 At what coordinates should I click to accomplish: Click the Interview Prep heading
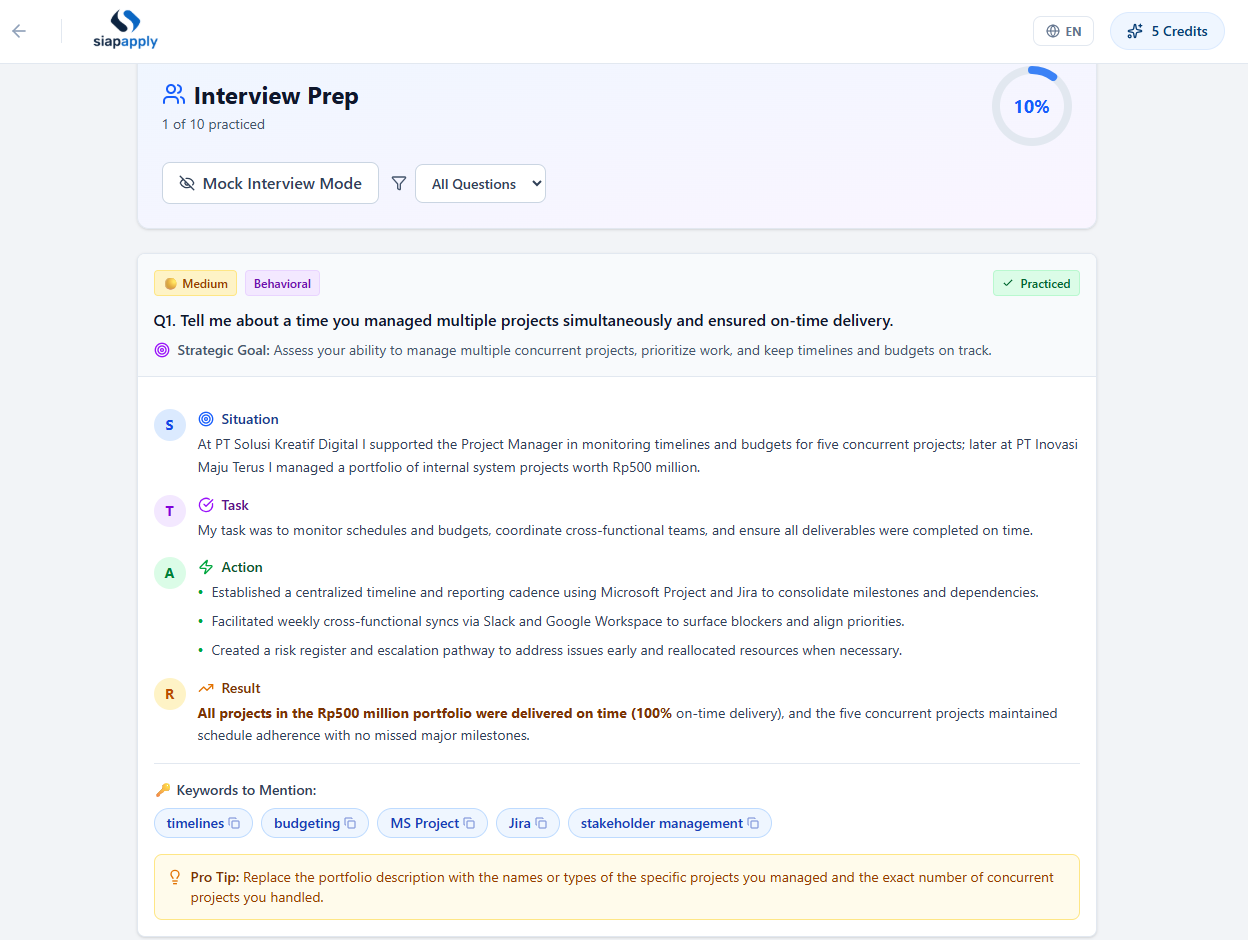pos(276,95)
